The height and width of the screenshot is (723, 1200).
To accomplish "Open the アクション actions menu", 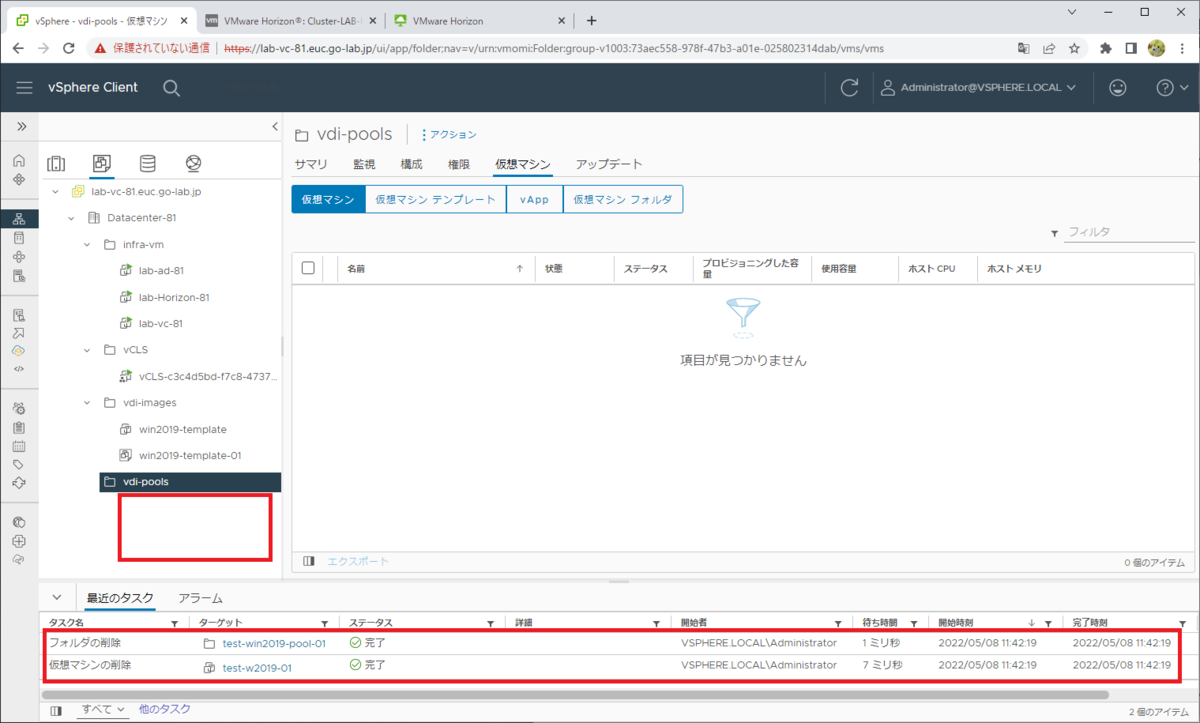I will click(449, 134).
